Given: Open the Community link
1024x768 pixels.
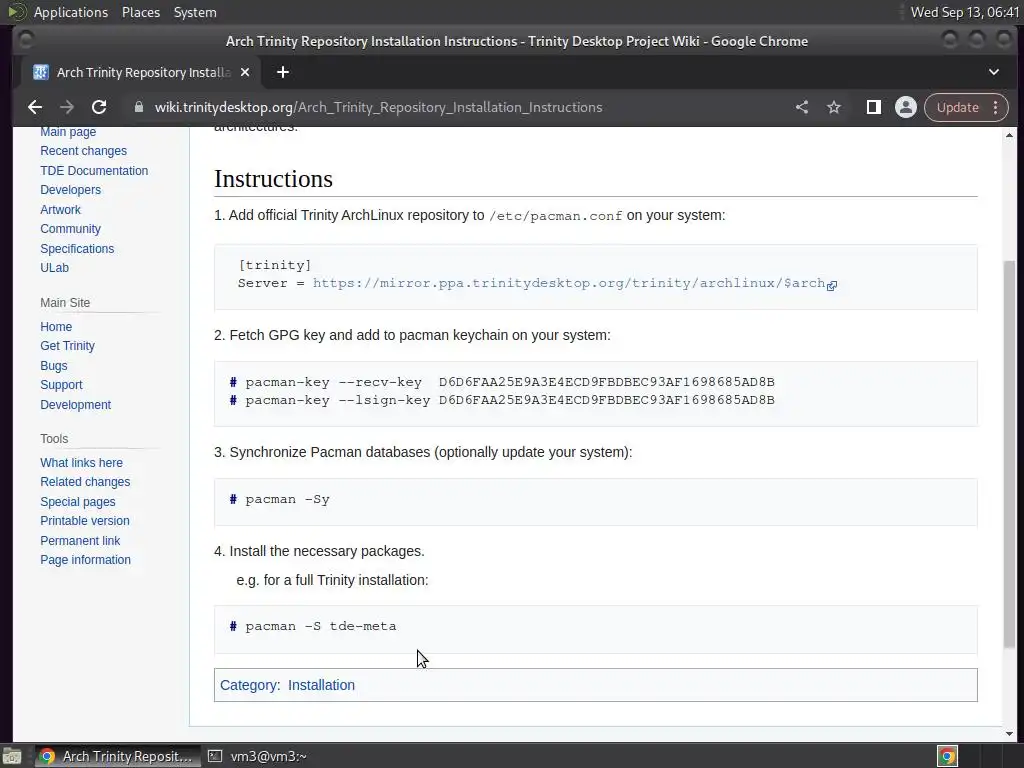Looking at the screenshot, I should [71, 229].
